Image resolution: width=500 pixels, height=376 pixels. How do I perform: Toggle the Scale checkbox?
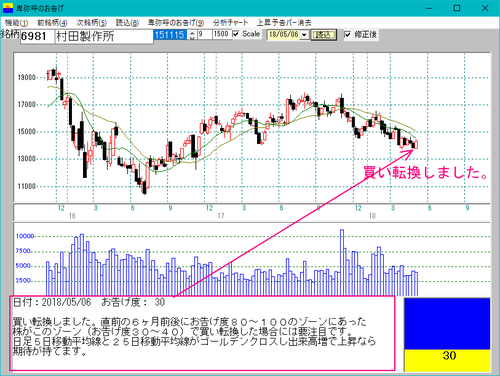[x=236, y=34]
